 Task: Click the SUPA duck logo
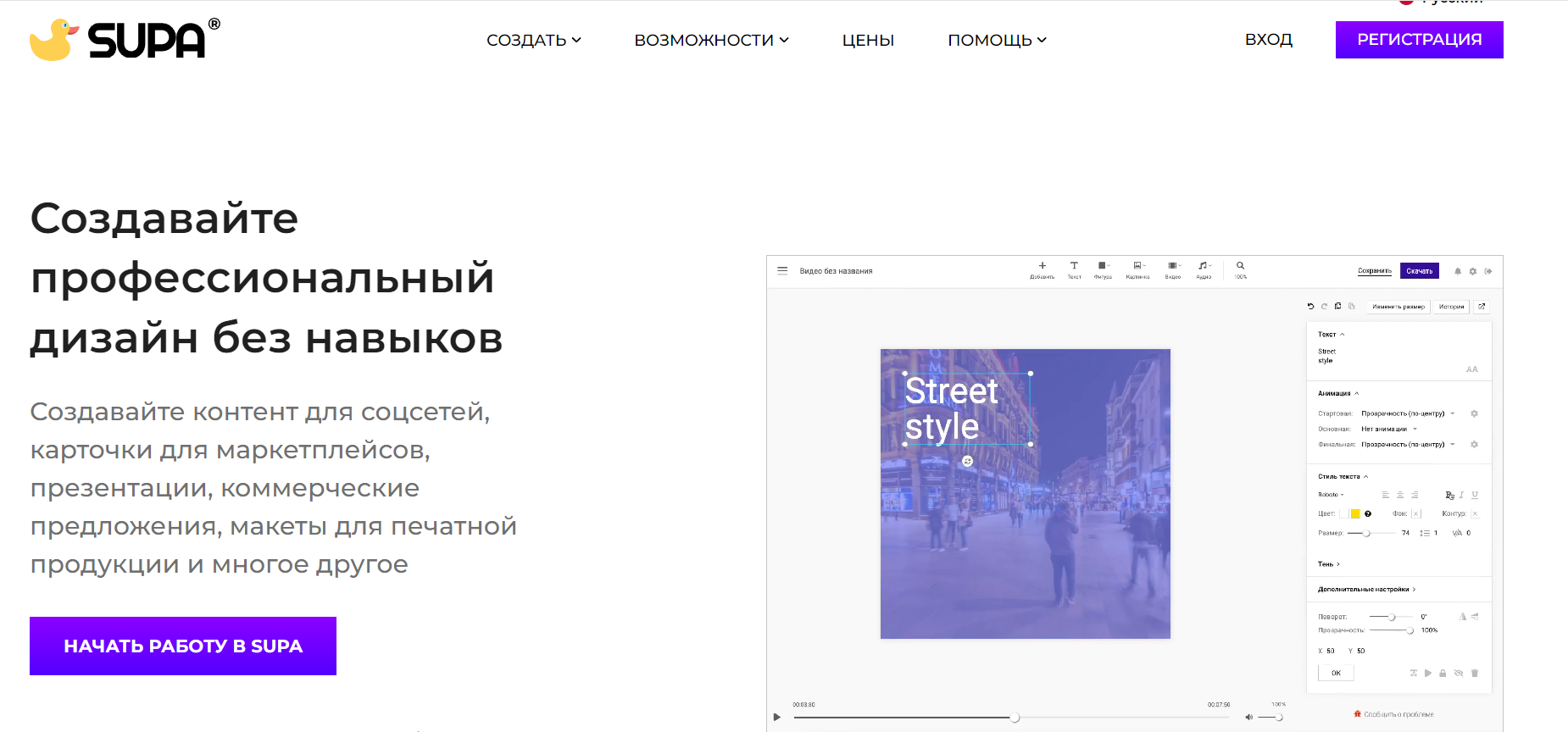point(125,39)
